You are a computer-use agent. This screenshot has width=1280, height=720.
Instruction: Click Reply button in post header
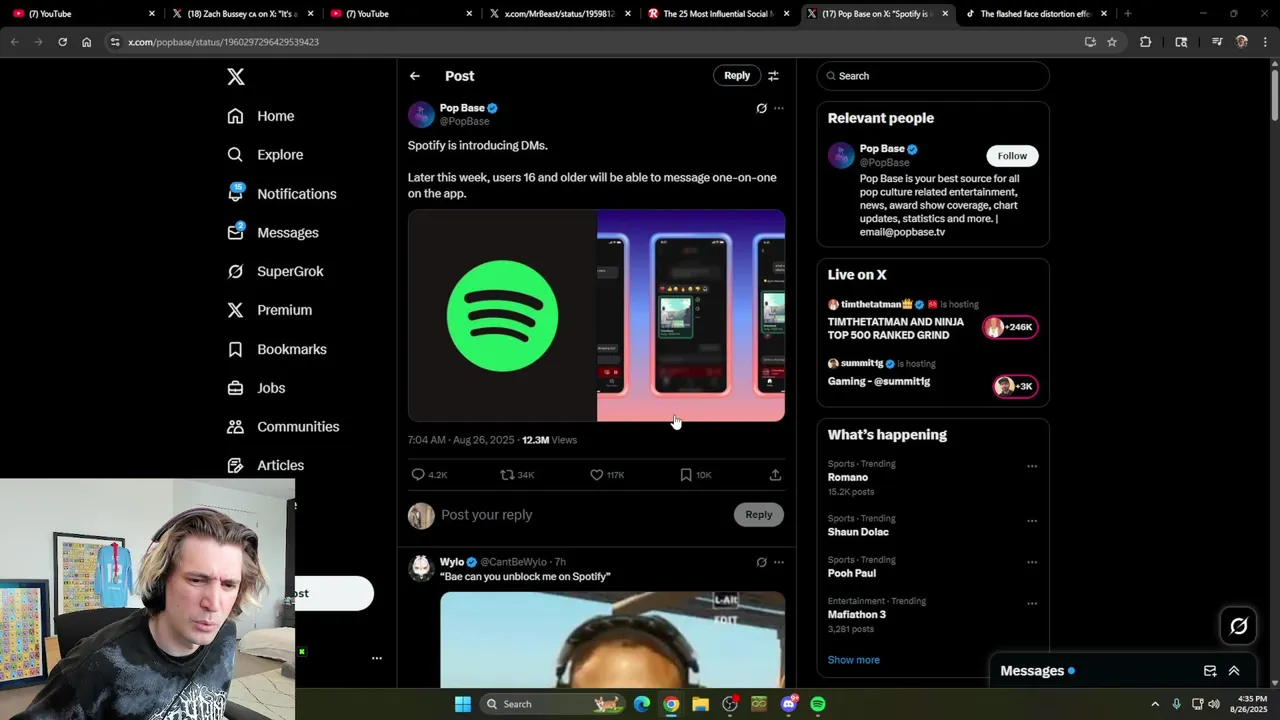click(x=737, y=76)
